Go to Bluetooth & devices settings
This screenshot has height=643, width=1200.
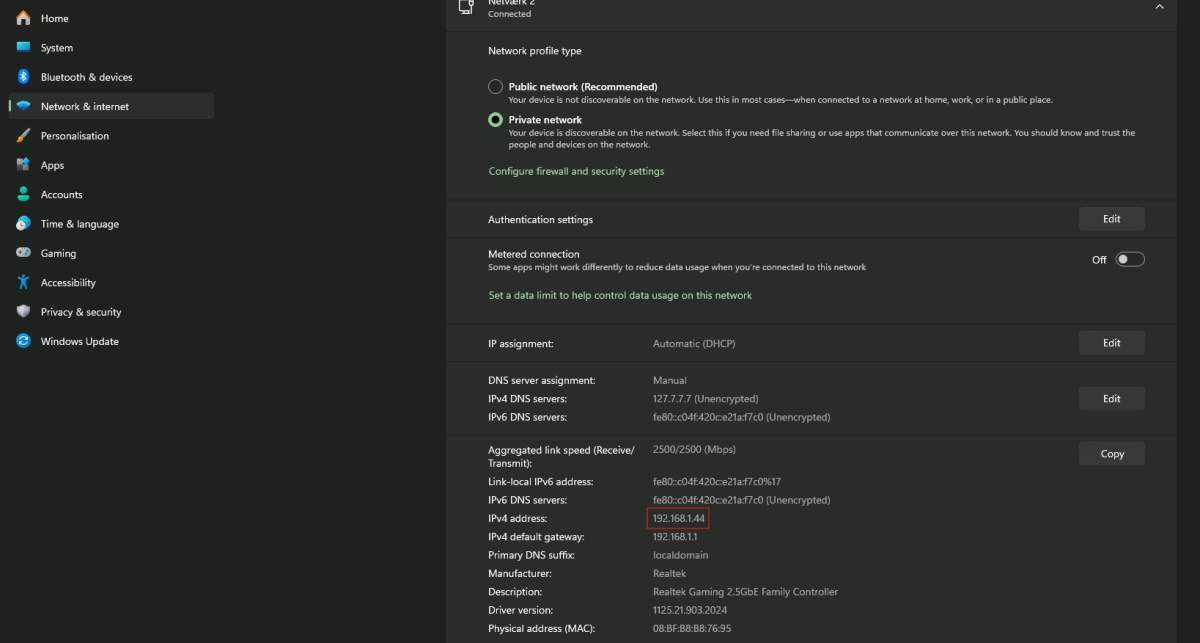[111, 77]
